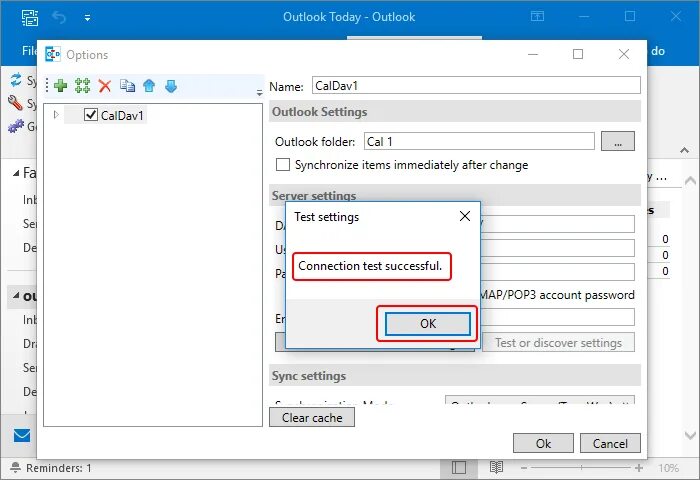This screenshot has width=700, height=480.
Task: Click Test or discover settings button
Action: click(558, 342)
